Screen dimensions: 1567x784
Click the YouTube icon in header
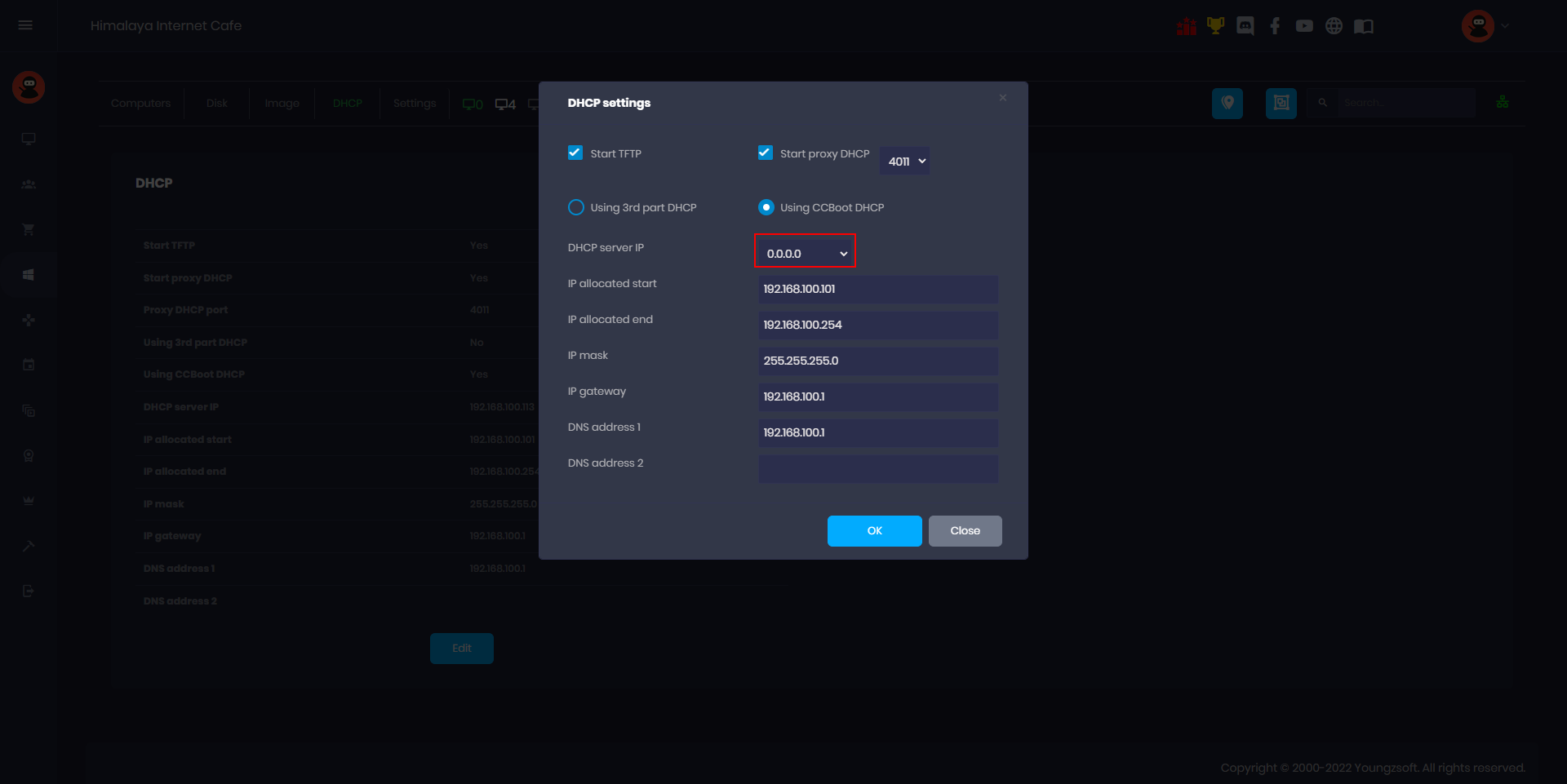click(1304, 26)
